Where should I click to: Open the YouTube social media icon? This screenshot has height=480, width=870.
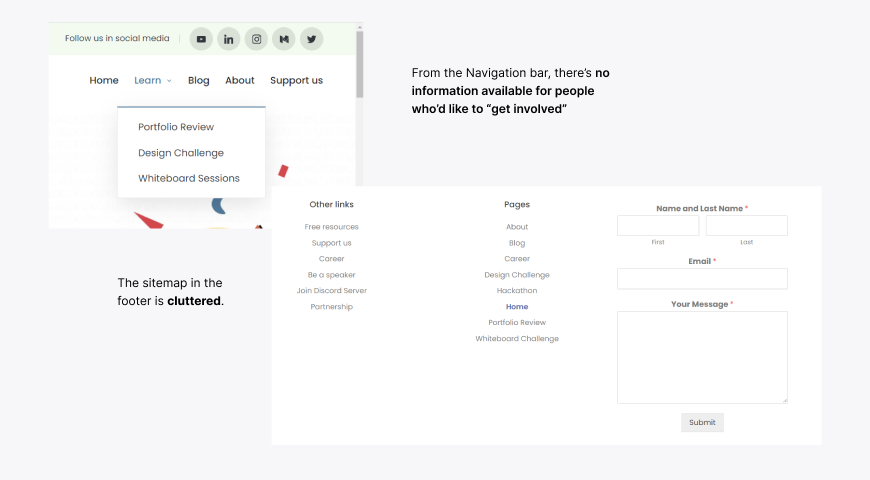pos(201,39)
